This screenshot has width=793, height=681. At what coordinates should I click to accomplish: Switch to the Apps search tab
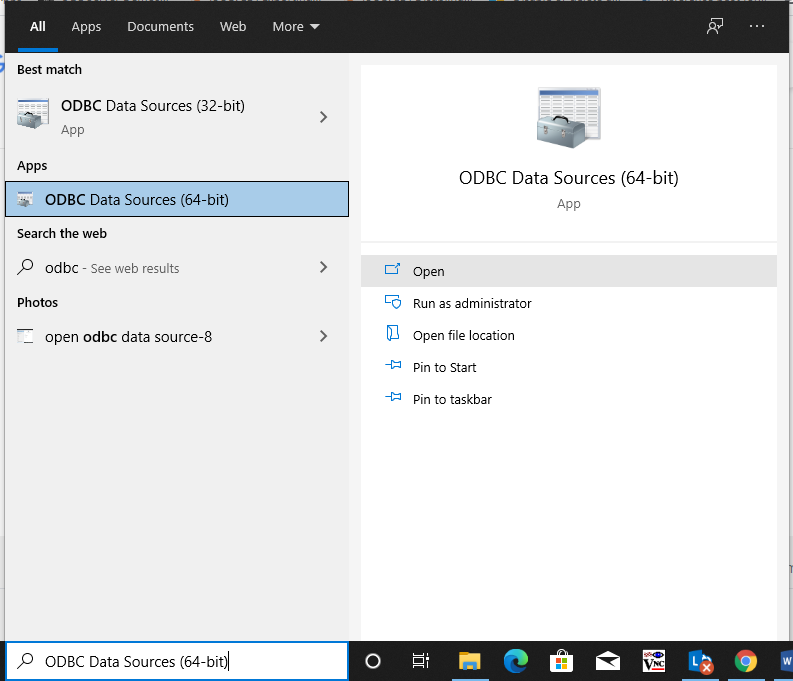[x=86, y=27]
